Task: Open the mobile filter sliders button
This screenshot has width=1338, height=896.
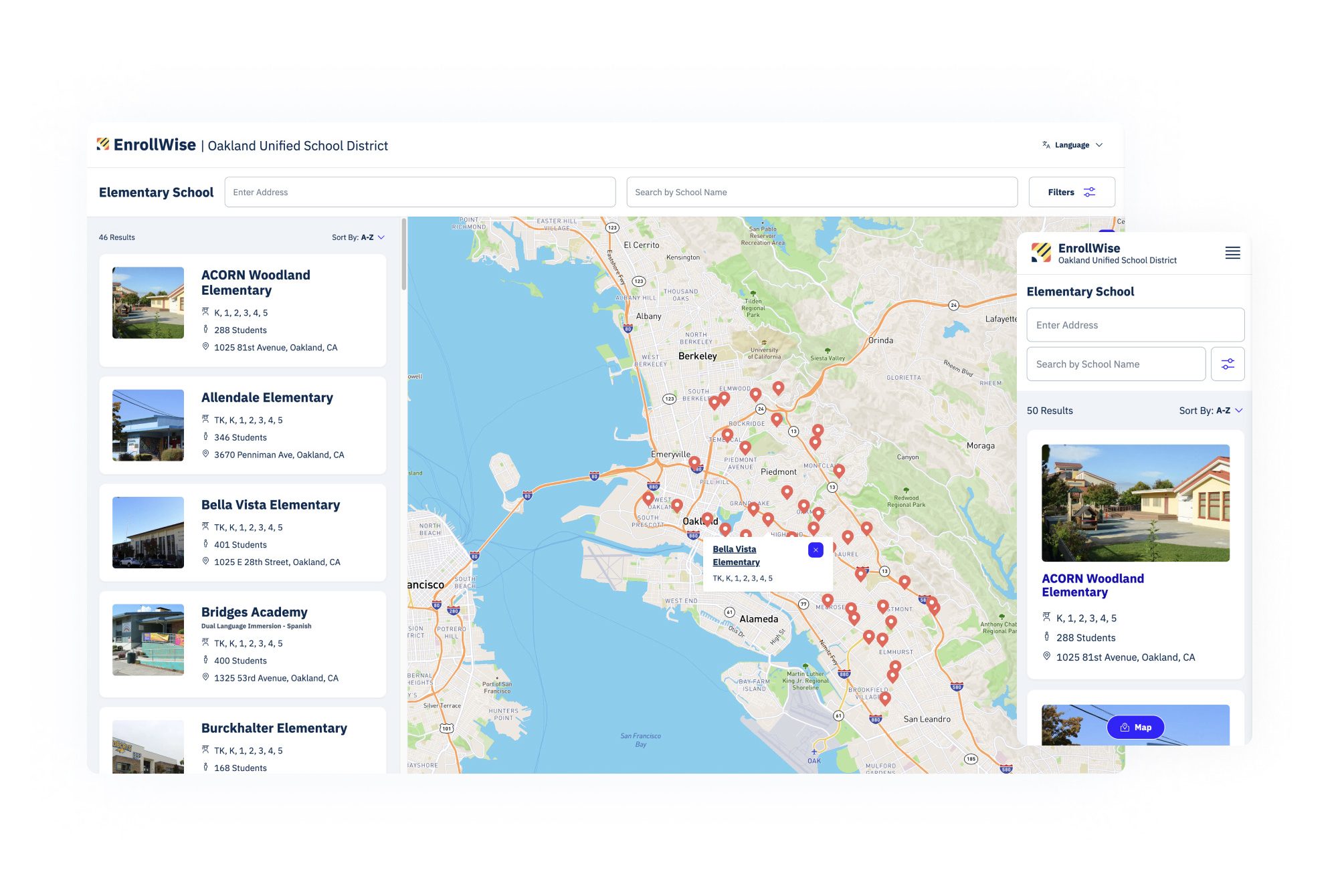Action: pyautogui.click(x=1228, y=364)
